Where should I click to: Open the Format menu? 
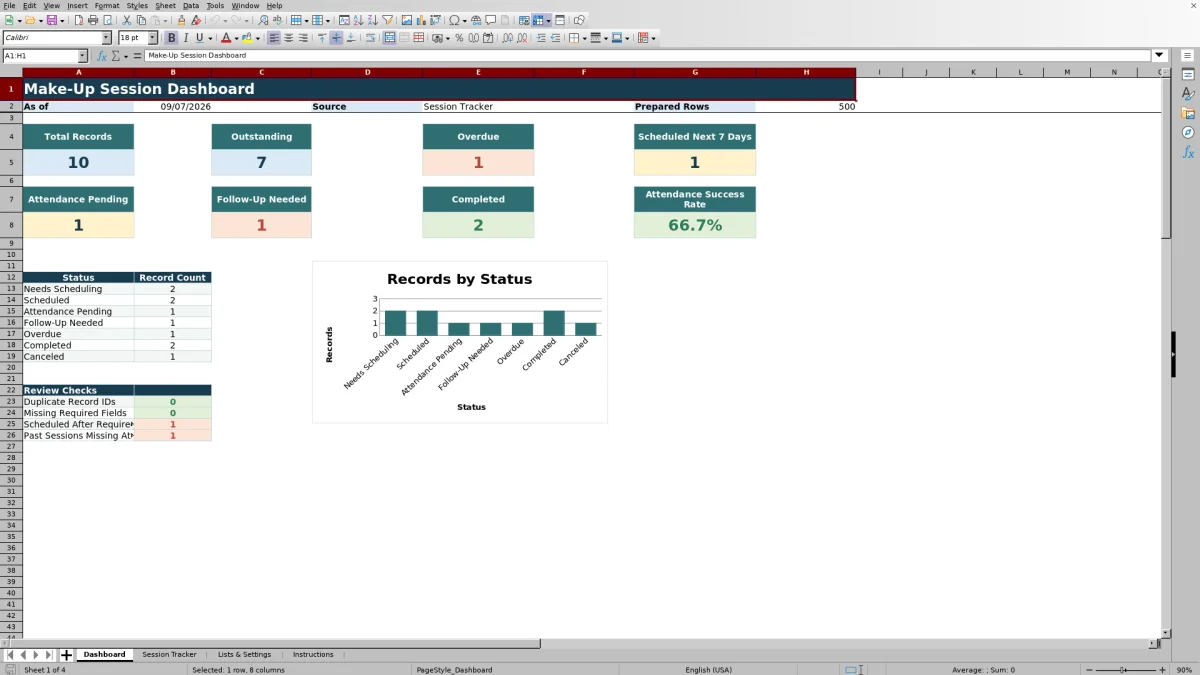pyautogui.click(x=107, y=6)
